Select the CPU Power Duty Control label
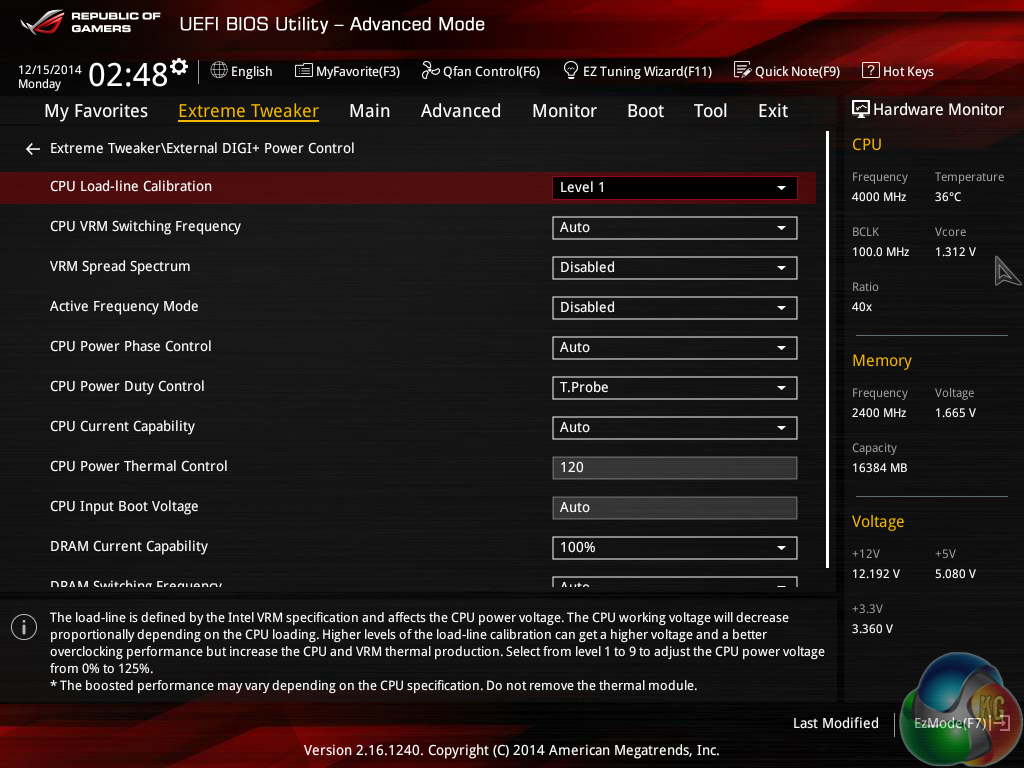Viewport: 1024px width, 768px height. pos(127,387)
